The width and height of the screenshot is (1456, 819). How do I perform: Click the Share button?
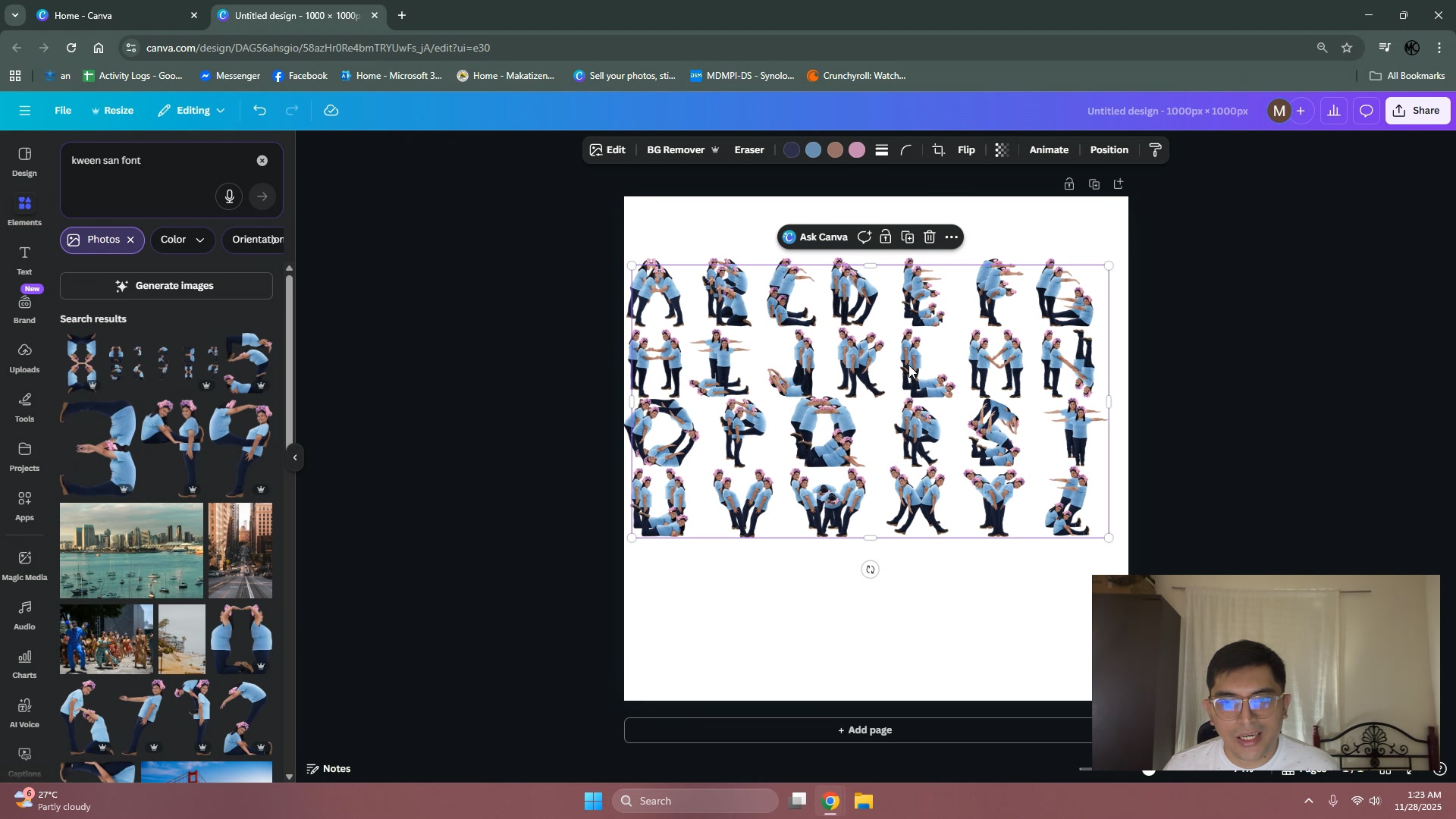[1417, 111]
